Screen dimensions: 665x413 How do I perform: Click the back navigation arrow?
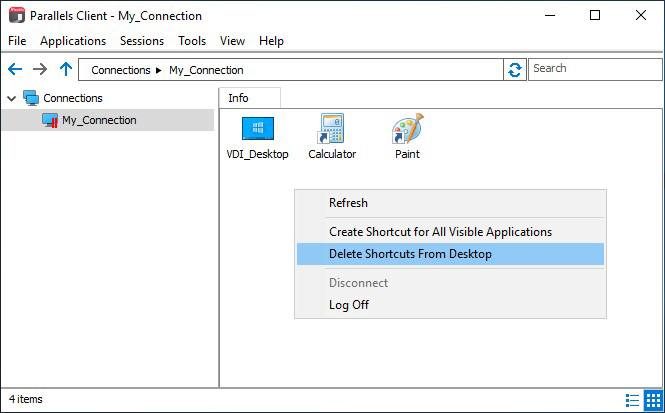point(15,69)
